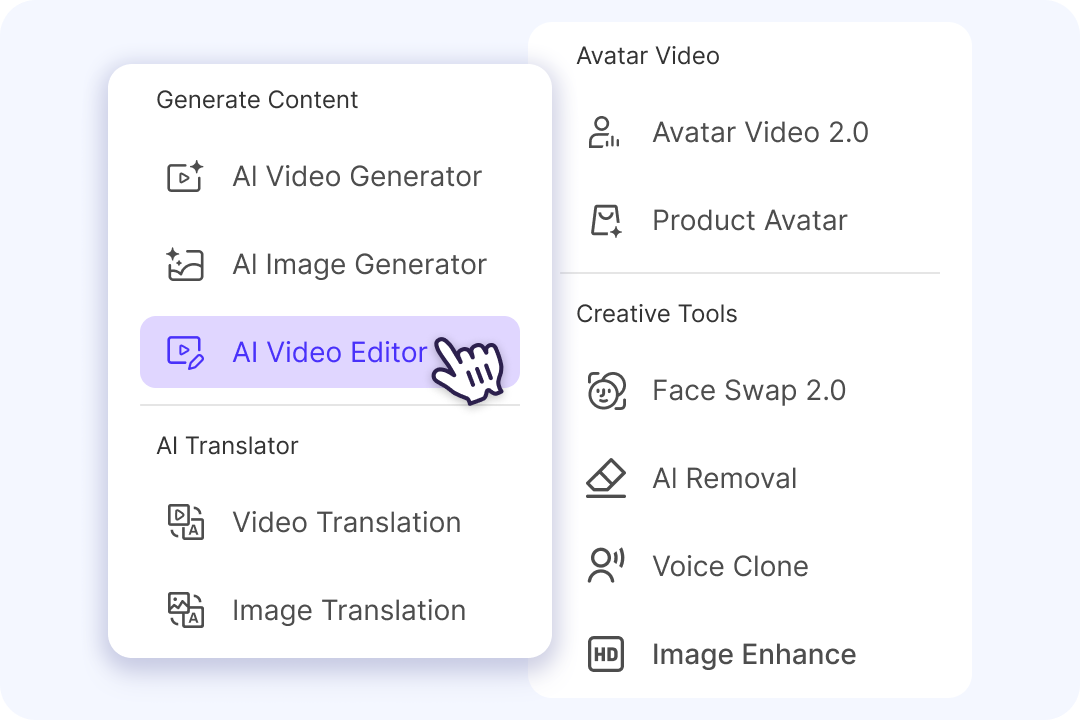Screen dimensions: 1080x720
Task: Click the Face Swap 2.0 icon
Action: (604, 390)
